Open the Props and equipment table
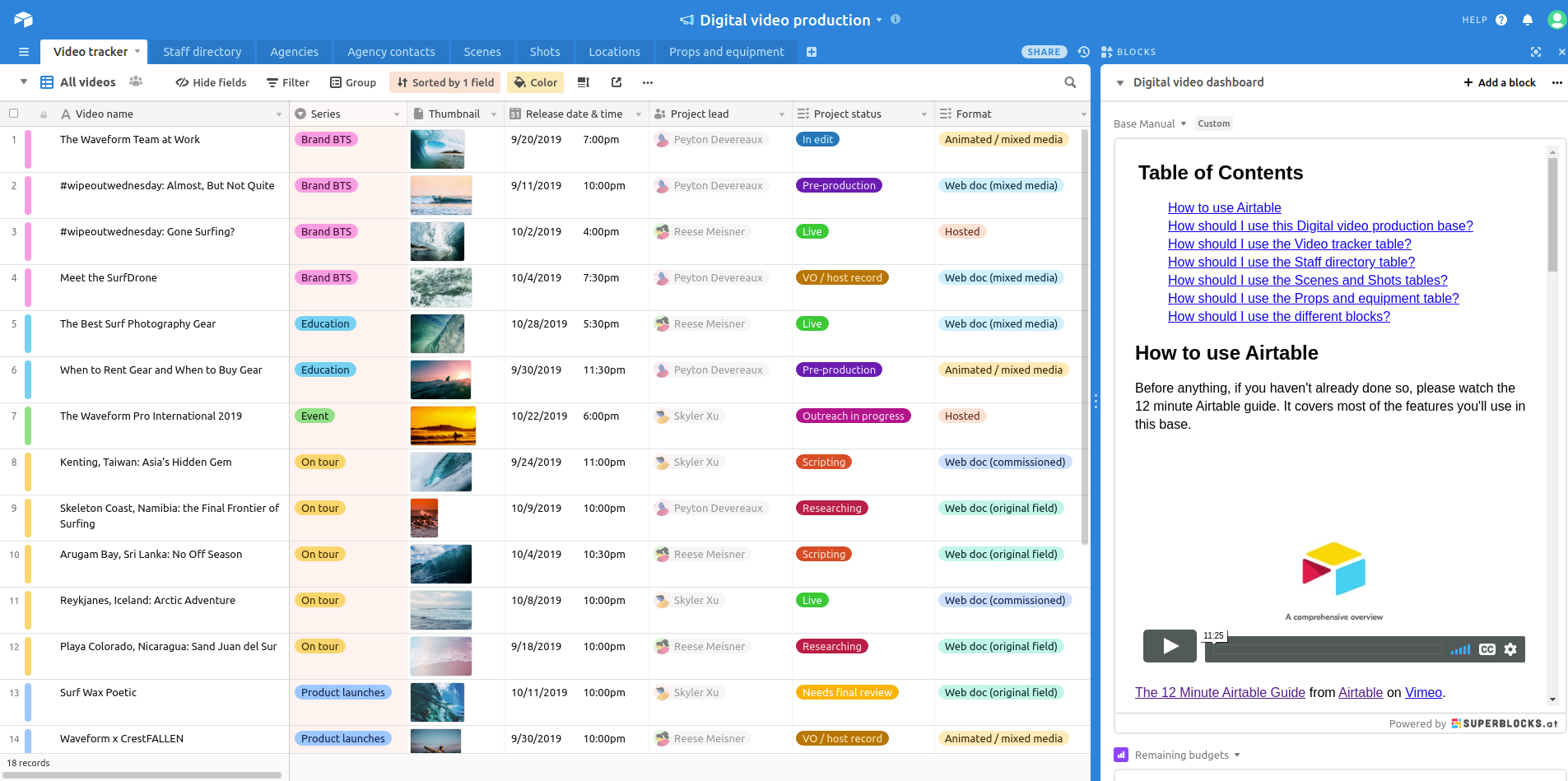The image size is (1568, 781). [x=725, y=51]
